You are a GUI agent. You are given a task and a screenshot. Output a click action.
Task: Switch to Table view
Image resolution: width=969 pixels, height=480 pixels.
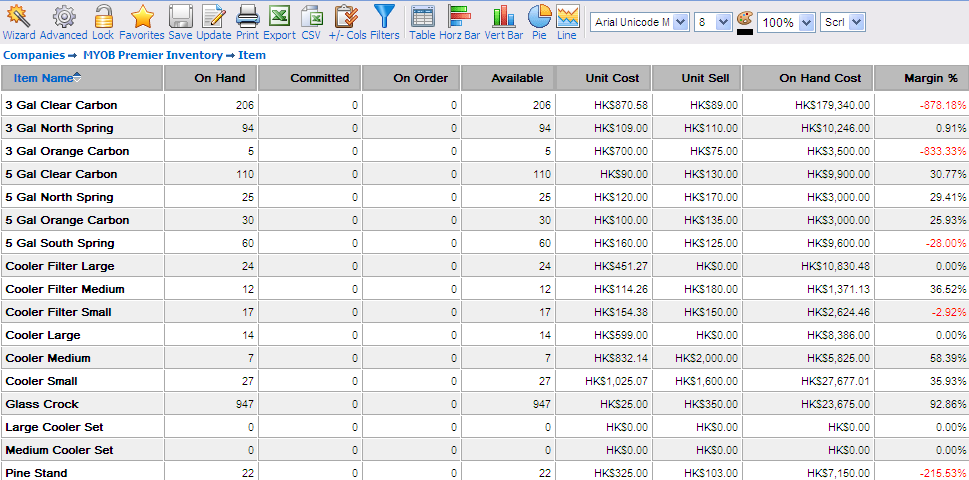point(422,23)
